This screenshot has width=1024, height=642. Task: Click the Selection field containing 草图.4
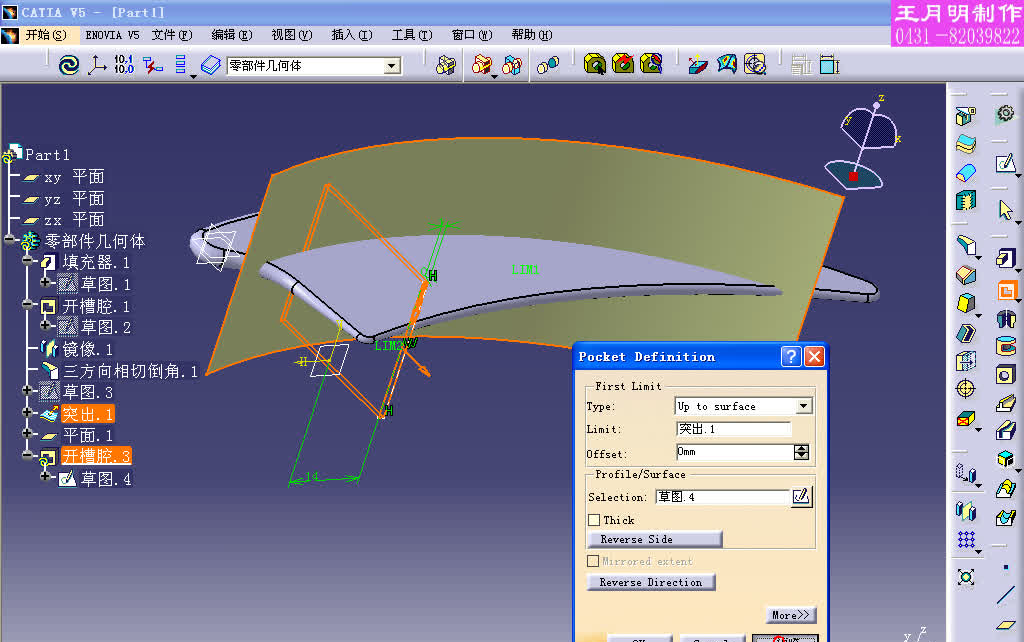click(723, 497)
